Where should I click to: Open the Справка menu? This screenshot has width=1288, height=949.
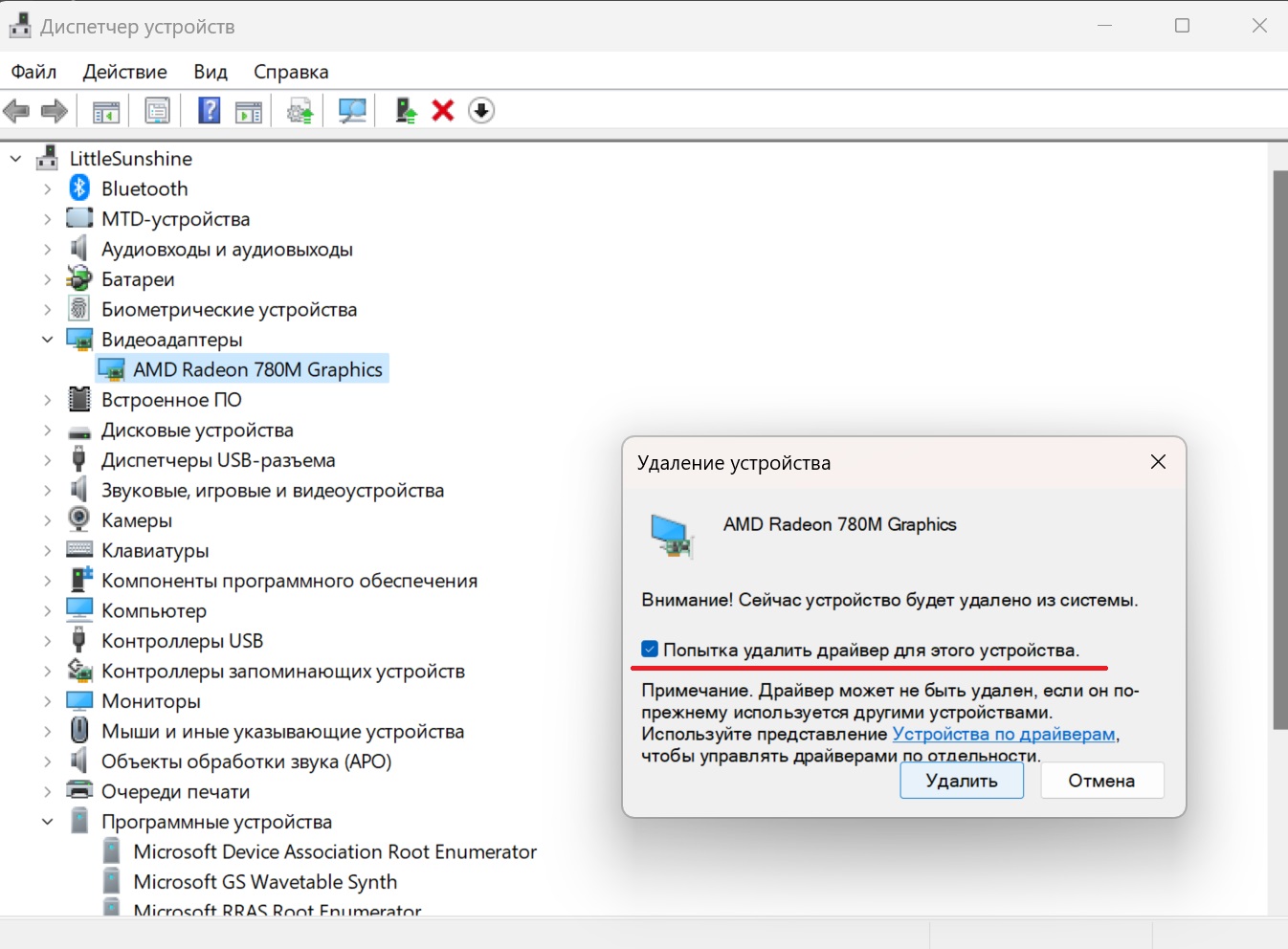pyautogui.click(x=291, y=72)
